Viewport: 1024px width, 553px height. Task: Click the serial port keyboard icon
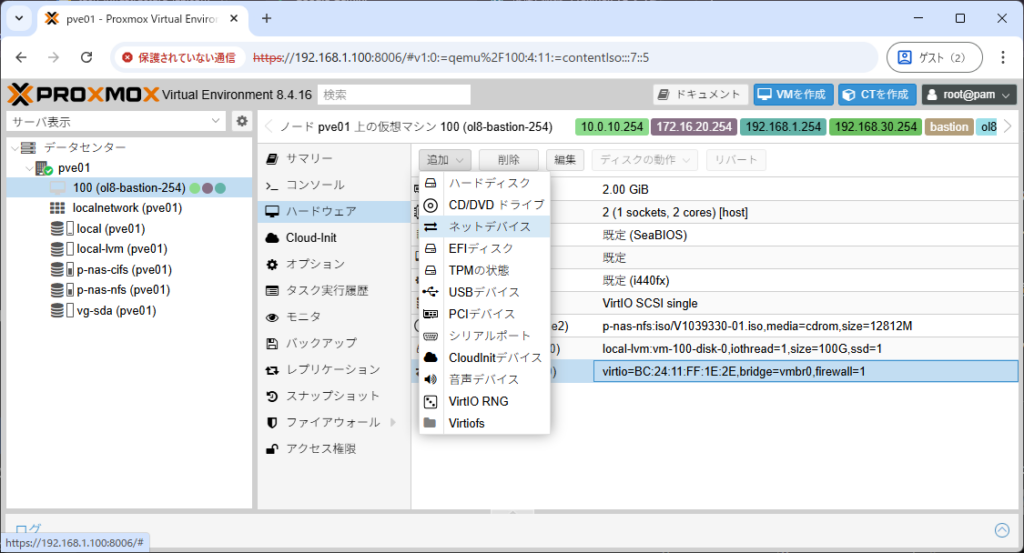point(430,336)
